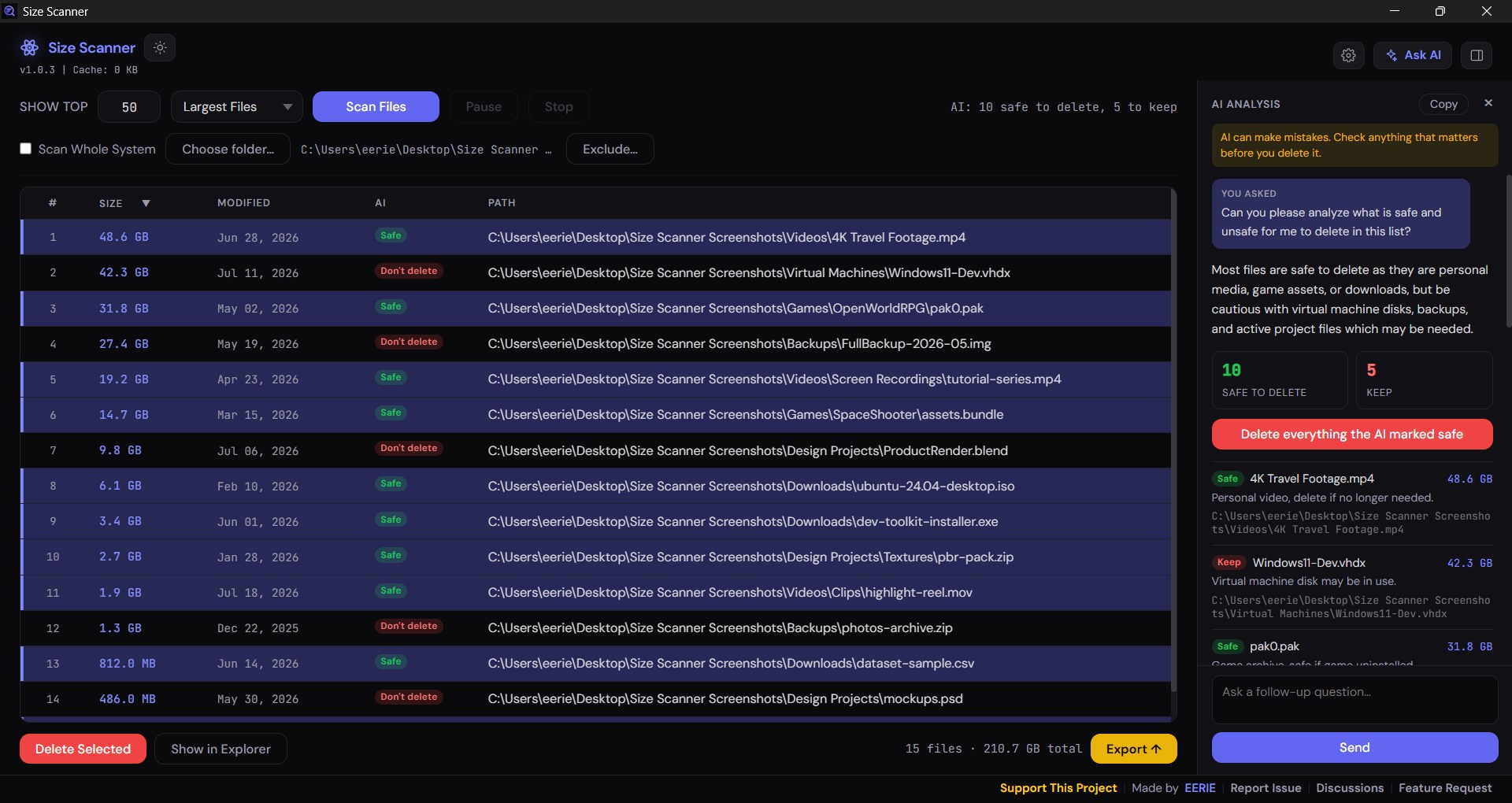Image resolution: width=1512 pixels, height=803 pixels.
Task: Open the Exclude options
Action: pos(610,150)
